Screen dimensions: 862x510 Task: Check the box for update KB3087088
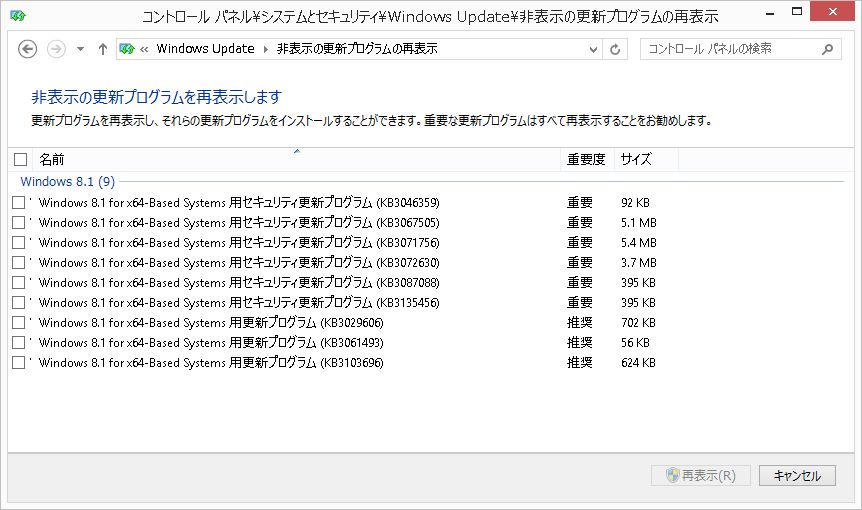[x=19, y=282]
